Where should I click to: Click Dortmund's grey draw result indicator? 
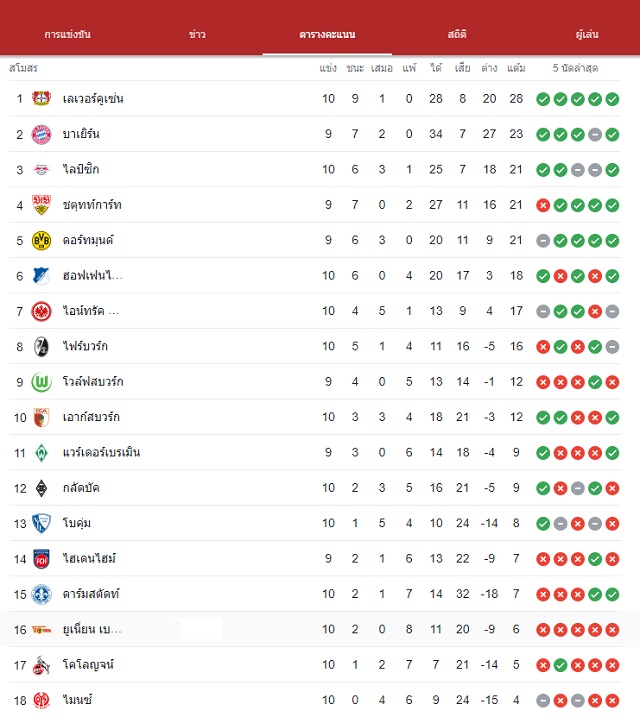(543, 241)
